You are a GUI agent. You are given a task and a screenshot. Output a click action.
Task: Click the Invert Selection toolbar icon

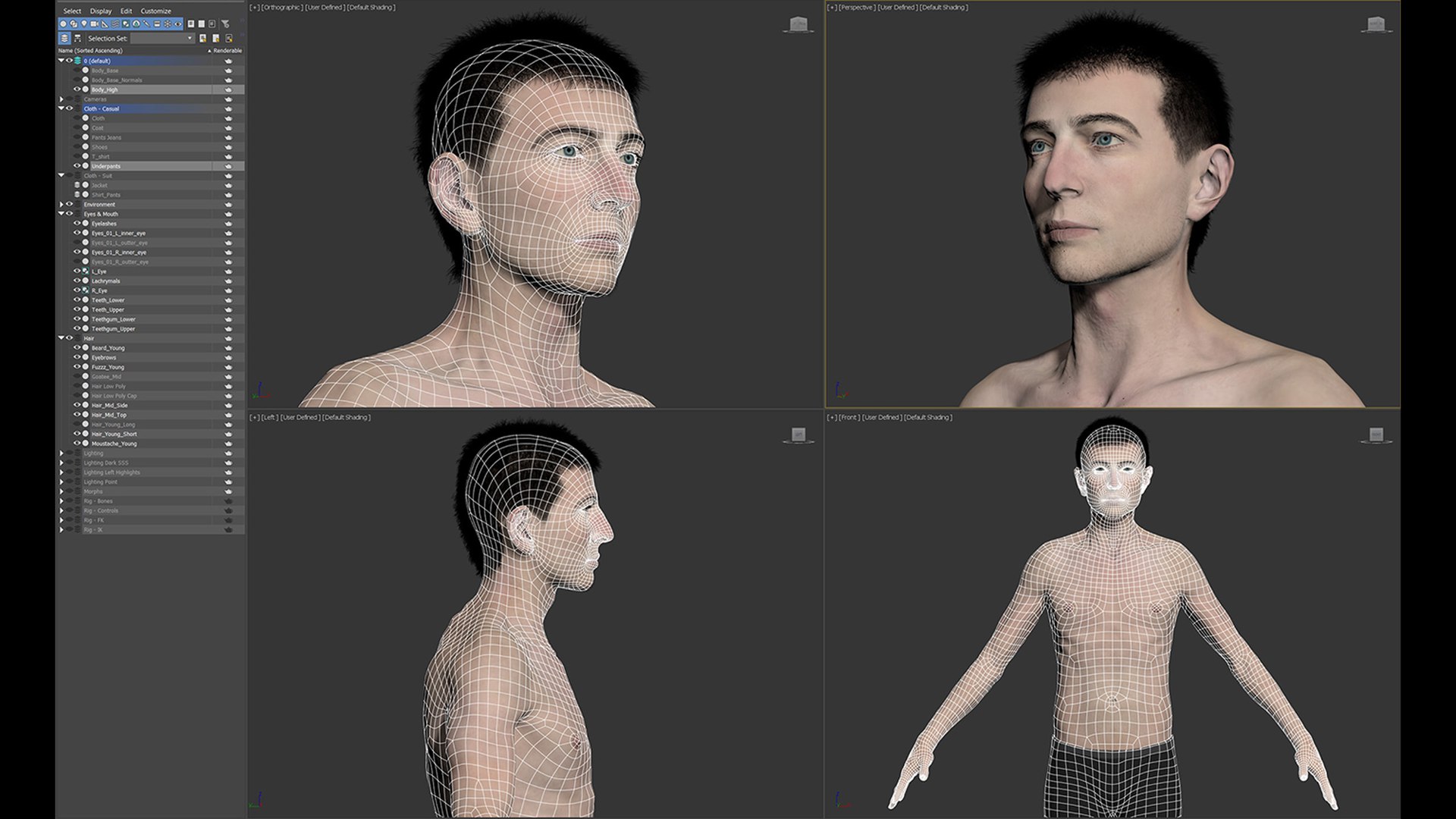point(212,24)
